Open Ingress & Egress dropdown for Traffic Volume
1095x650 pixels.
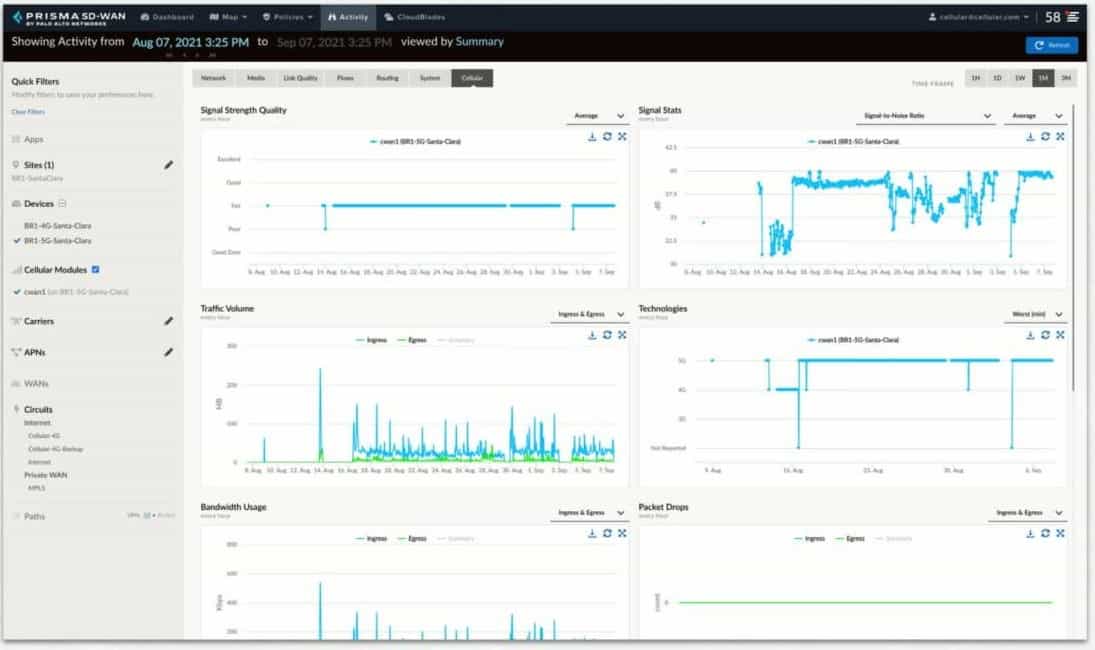point(589,314)
